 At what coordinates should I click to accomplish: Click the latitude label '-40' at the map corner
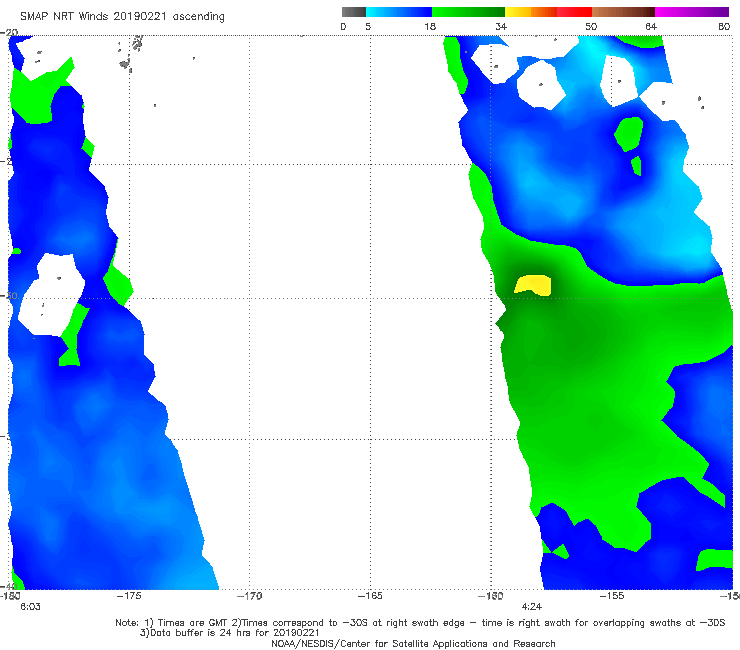(x=9, y=587)
